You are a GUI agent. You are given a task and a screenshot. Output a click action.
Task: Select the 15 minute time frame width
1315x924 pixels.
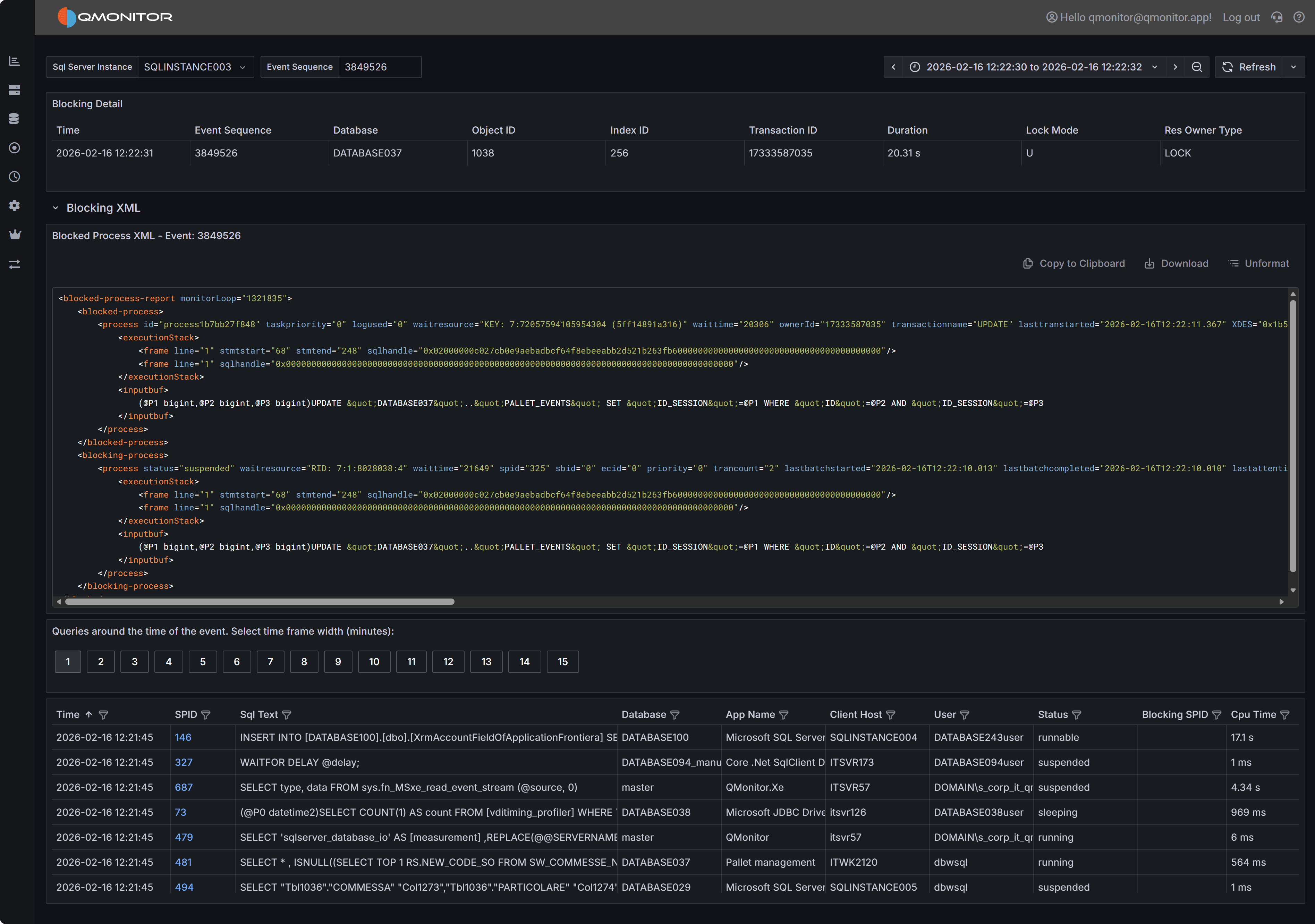pyautogui.click(x=562, y=662)
